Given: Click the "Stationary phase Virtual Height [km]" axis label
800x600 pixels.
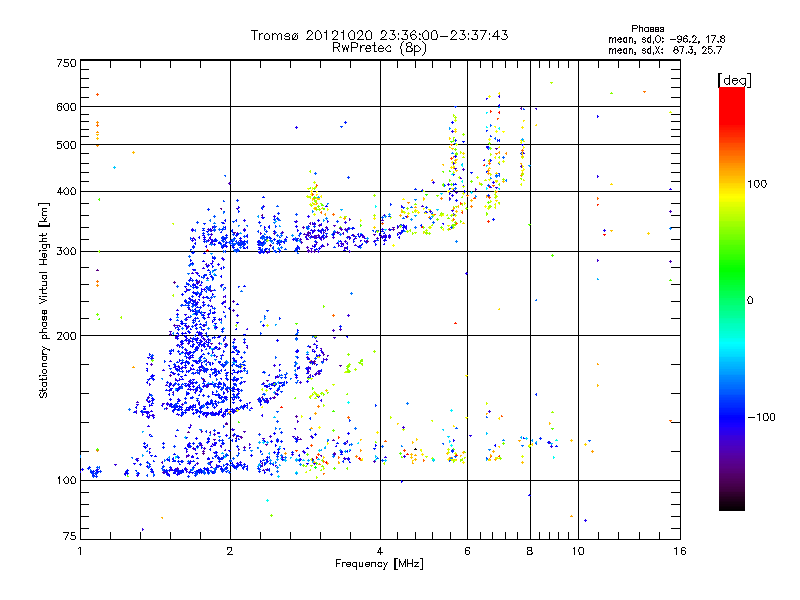Looking at the screenshot, I should click(44, 300).
